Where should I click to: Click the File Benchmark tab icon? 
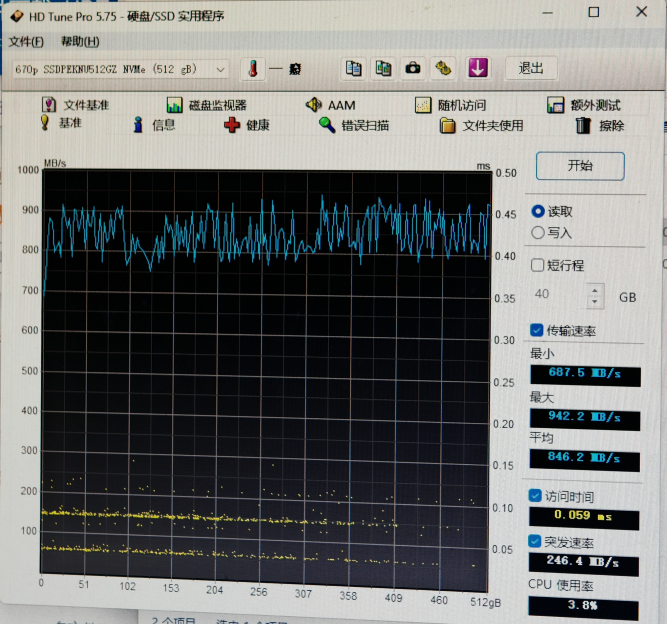pyautogui.click(x=48, y=105)
